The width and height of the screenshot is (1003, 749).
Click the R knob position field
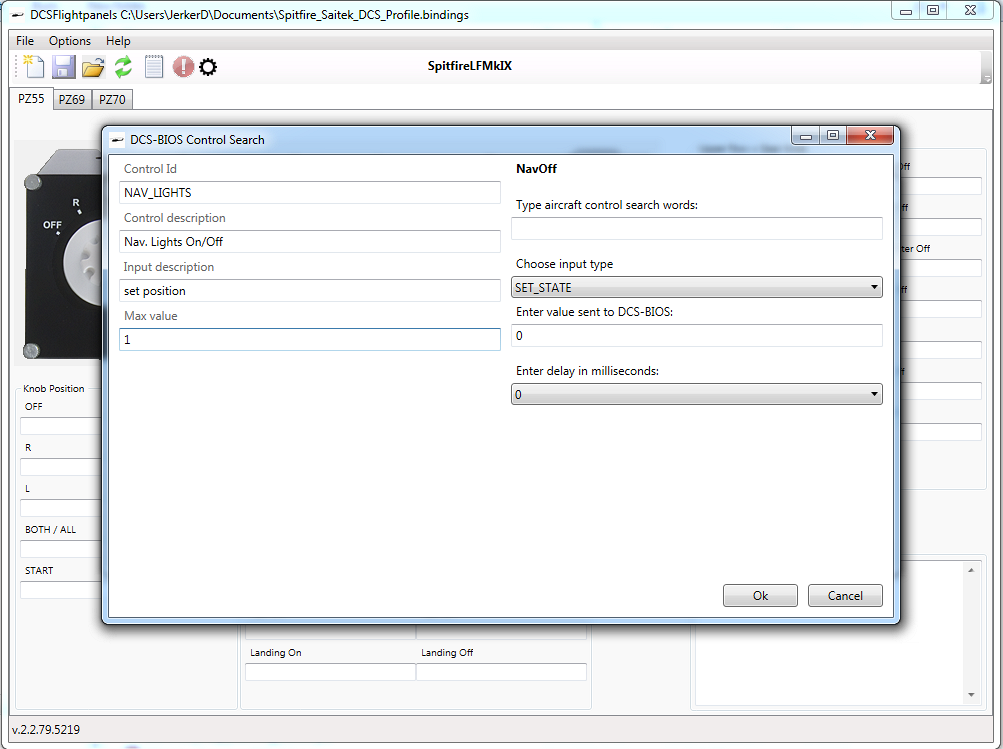coord(61,467)
